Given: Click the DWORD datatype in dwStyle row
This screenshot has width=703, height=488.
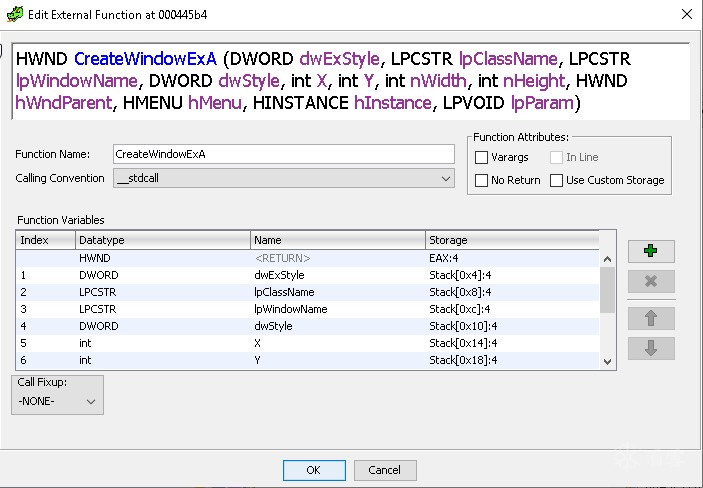Looking at the screenshot, I should click(163, 327).
